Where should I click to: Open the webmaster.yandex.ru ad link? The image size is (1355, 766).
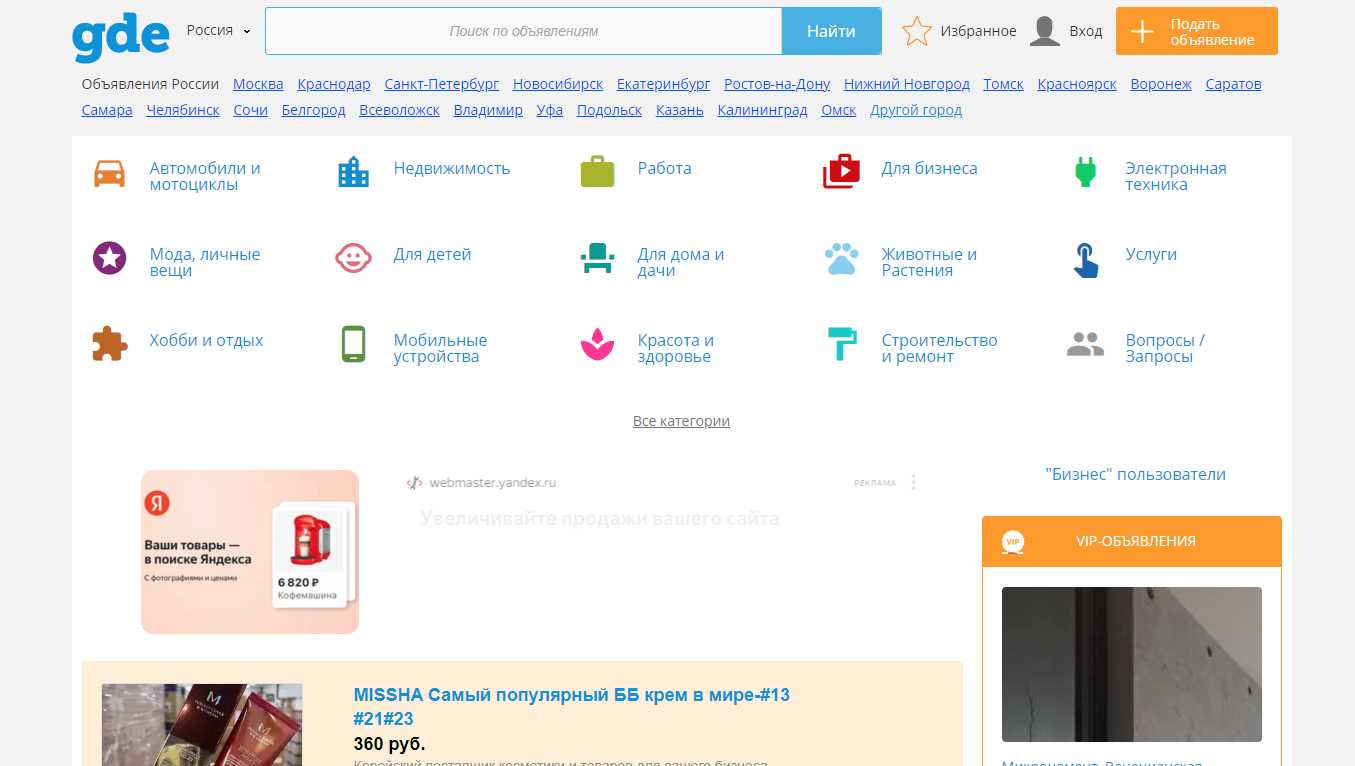point(492,482)
